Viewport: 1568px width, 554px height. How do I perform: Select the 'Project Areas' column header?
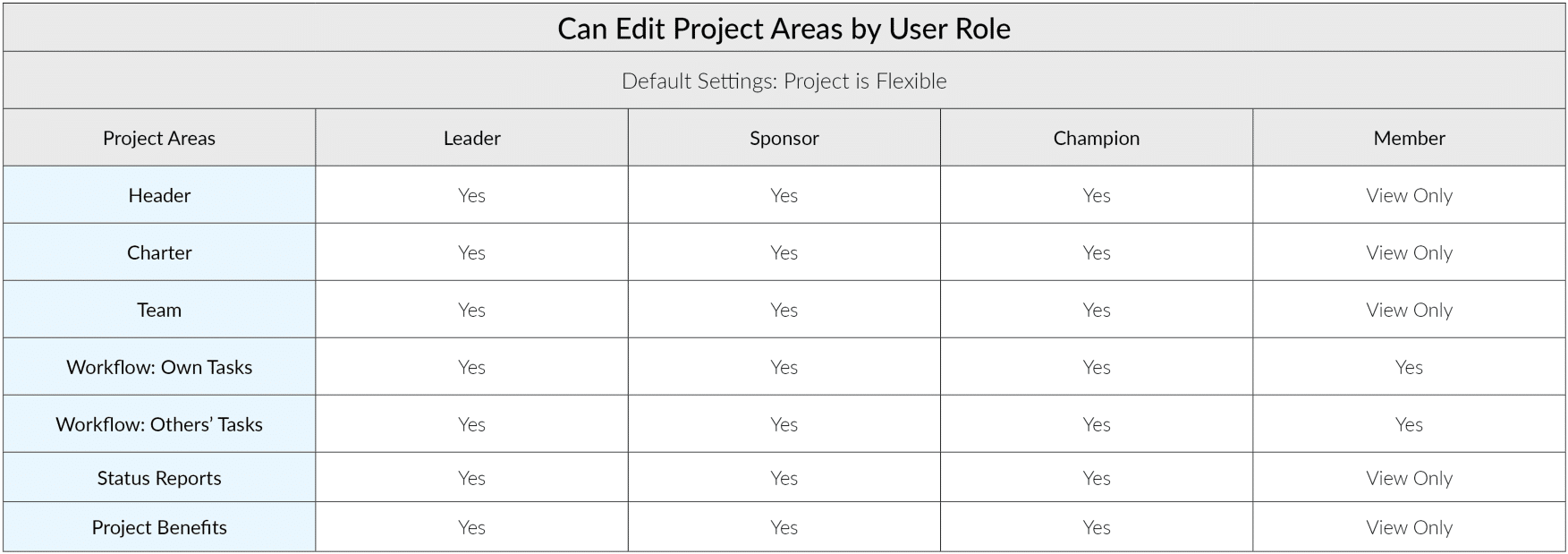pos(159,139)
